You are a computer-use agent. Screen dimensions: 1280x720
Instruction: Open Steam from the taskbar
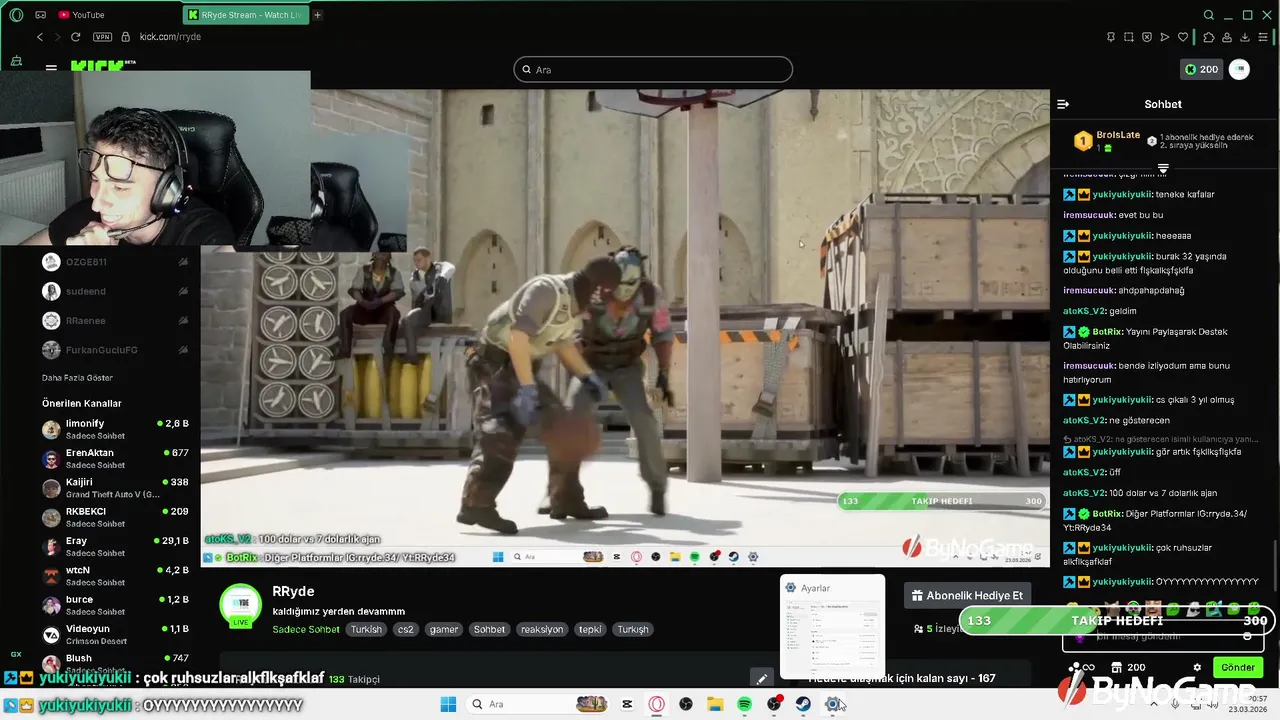(x=803, y=704)
